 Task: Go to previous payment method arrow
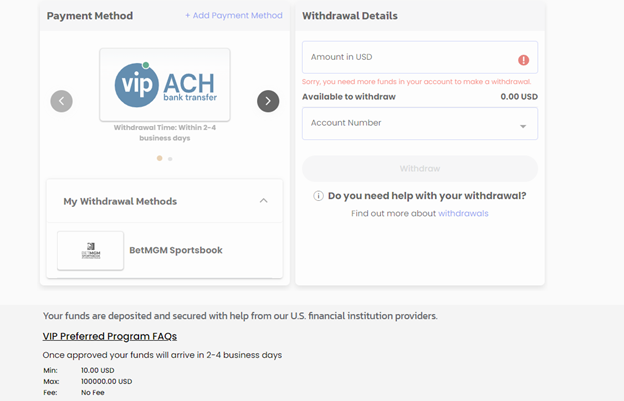pos(61,101)
